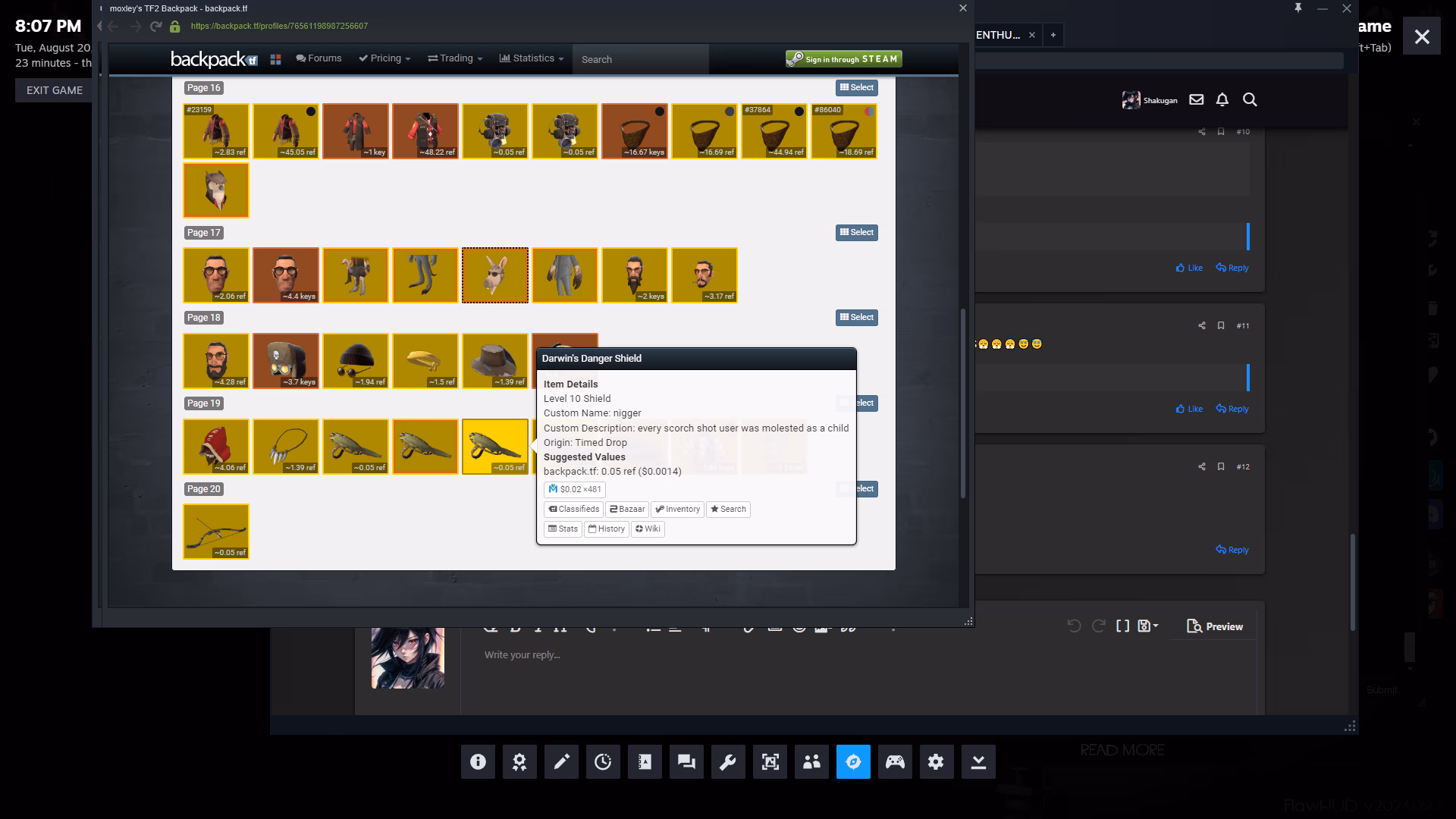Open Bazaar in item popup
The width and height of the screenshot is (1456, 819).
(x=627, y=509)
